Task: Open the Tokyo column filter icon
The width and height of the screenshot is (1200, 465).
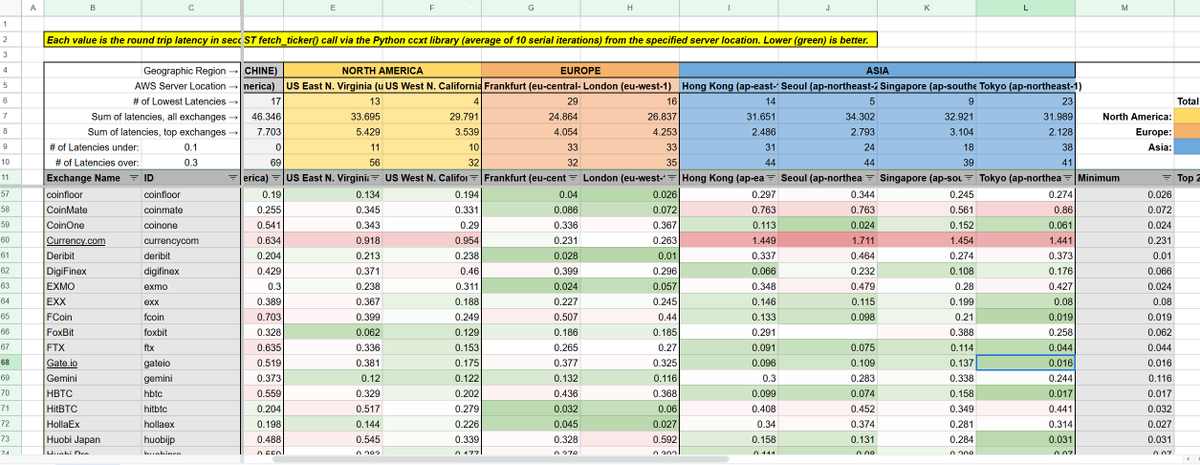Action: coord(1067,177)
